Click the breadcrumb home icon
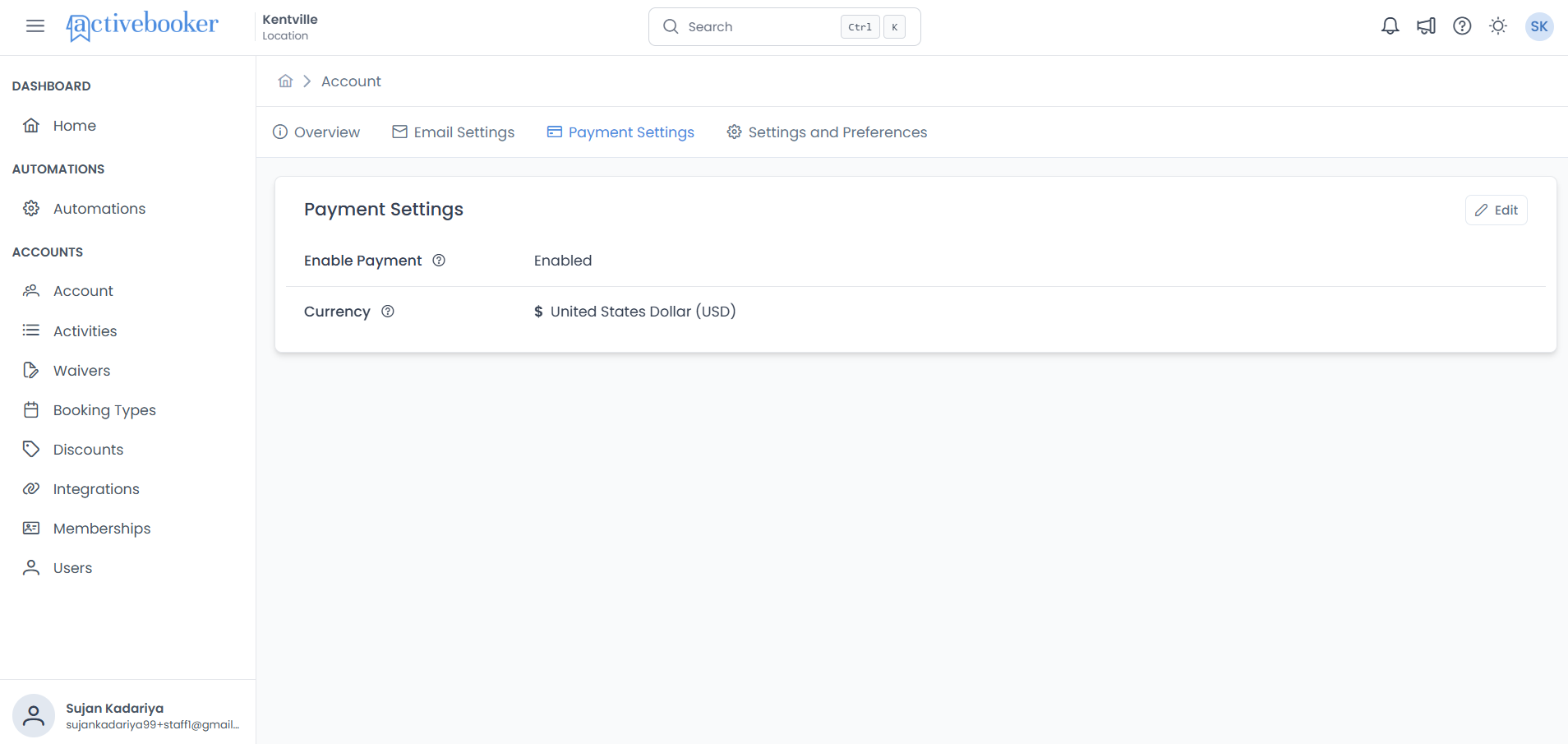The image size is (1568, 744). [285, 81]
